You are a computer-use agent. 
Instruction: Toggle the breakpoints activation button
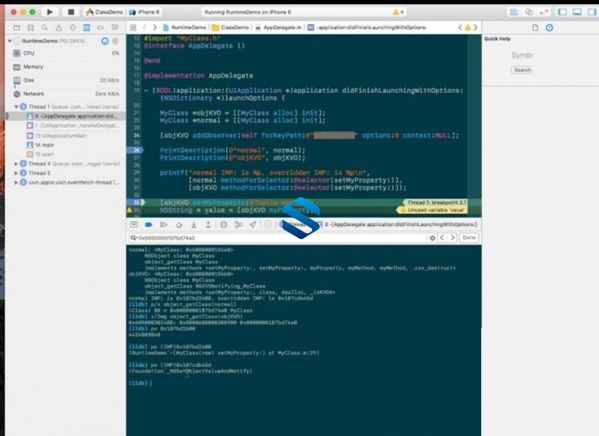[x=149, y=225]
